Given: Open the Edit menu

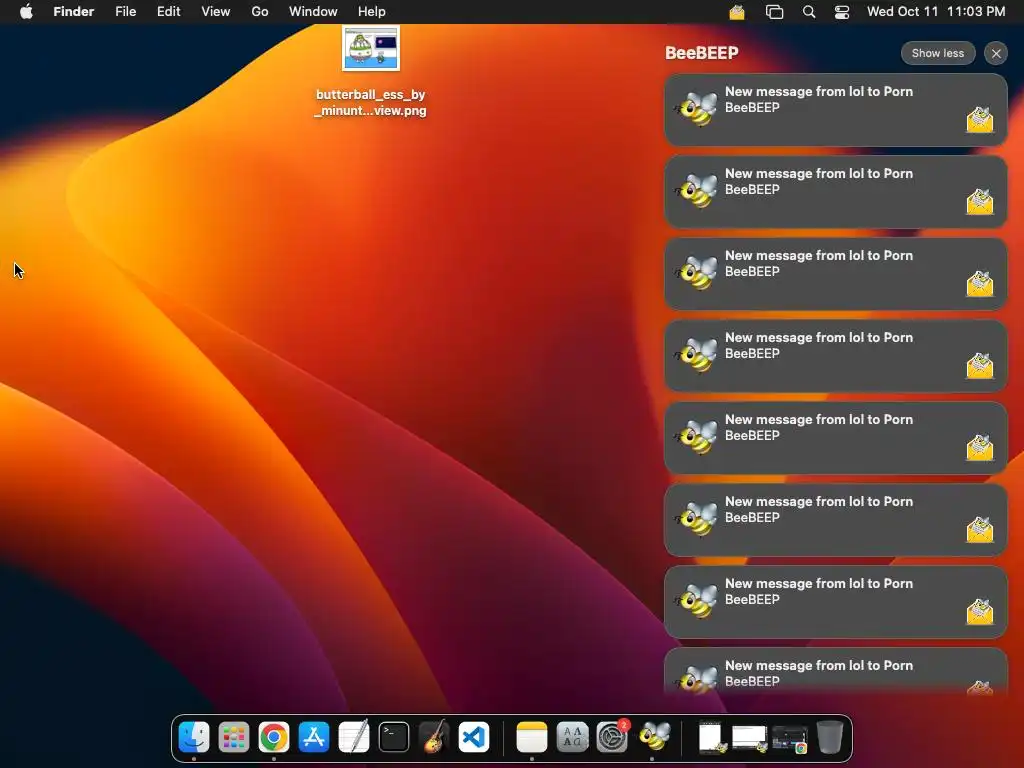Looking at the screenshot, I should tap(168, 12).
